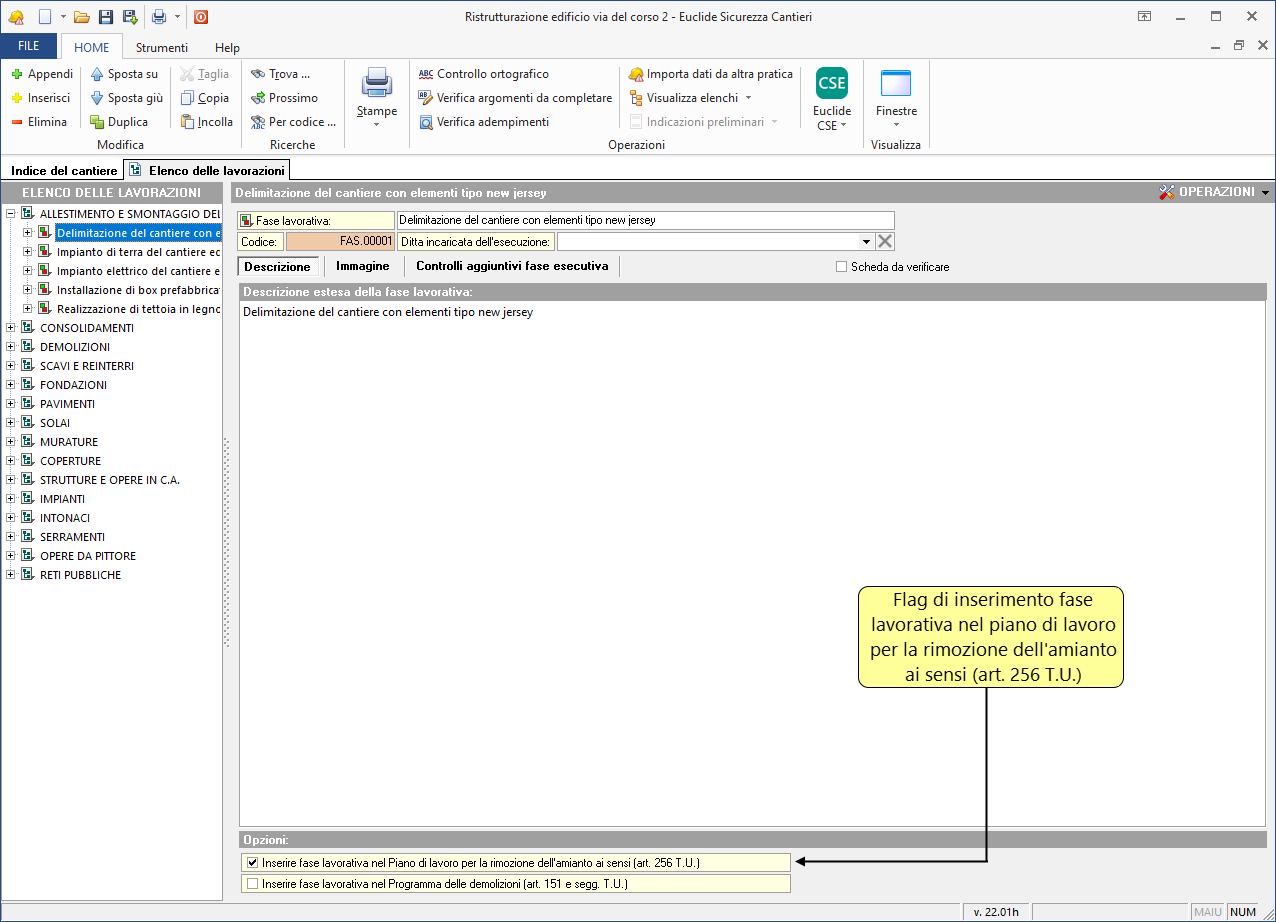Open the Euclide CSE tool
This screenshot has width=1276, height=922.
[x=831, y=84]
